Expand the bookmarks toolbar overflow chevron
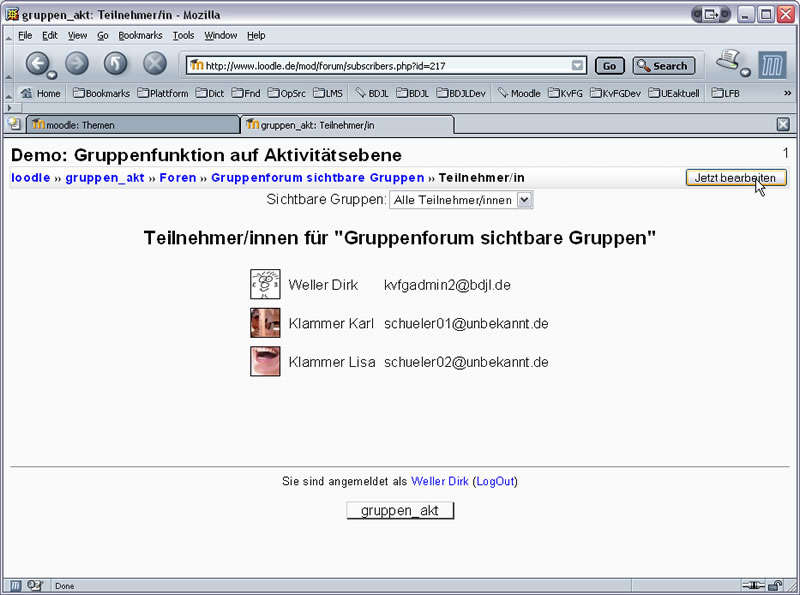Image resolution: width=800 pixels, height=595 pixels. (x=787, y=93)
